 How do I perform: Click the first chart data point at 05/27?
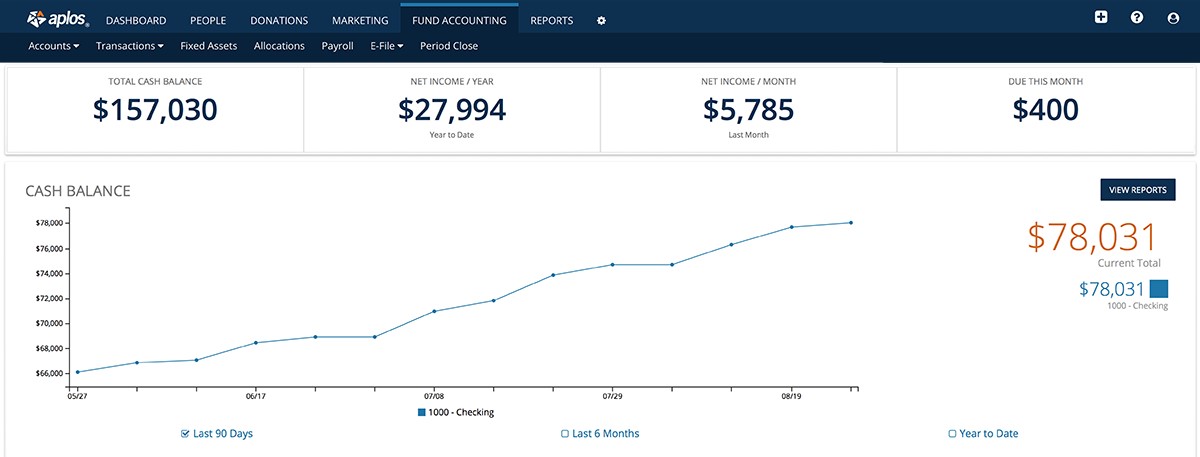77,372
